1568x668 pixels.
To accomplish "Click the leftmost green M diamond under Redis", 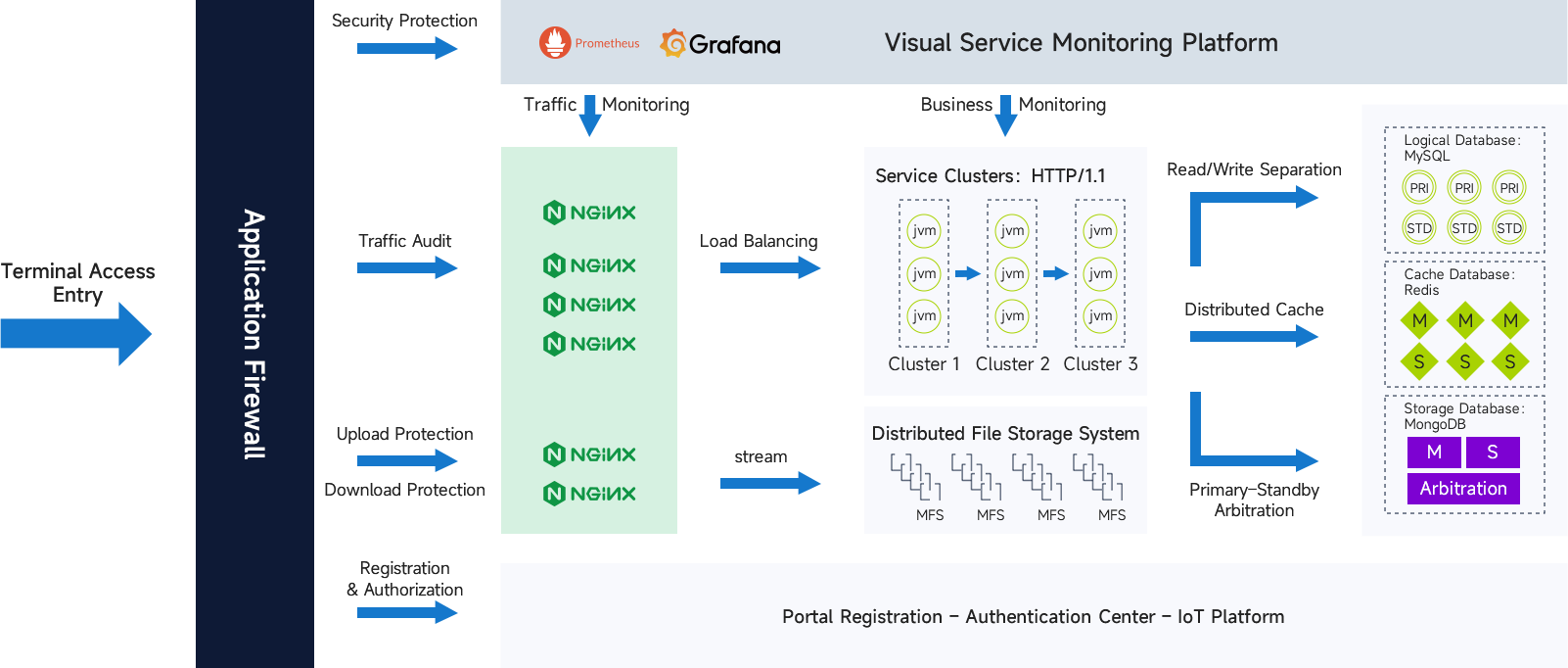I will click(x=1419, y=320).
